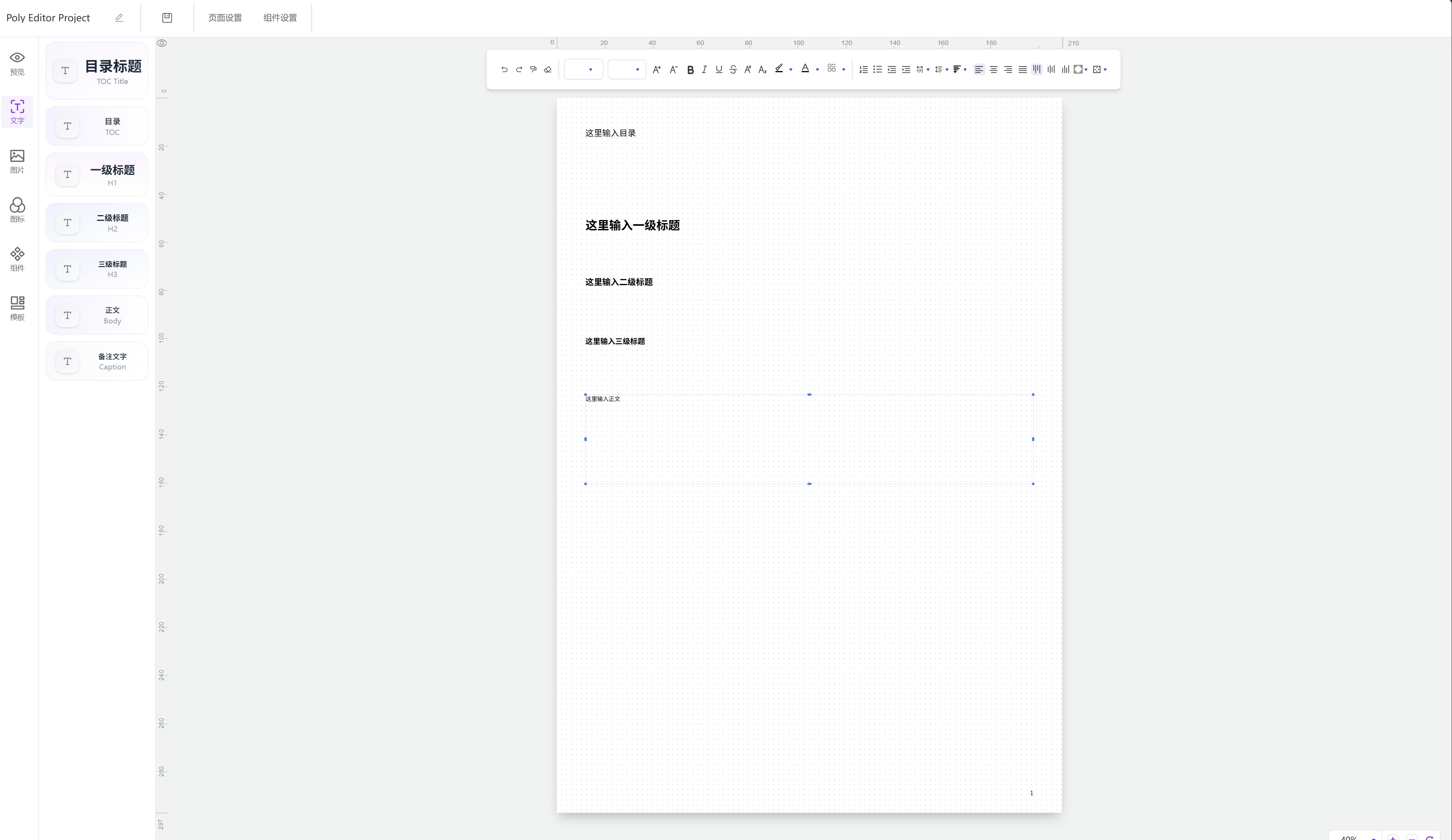Open the 组件设置 tab
The image size is (1452, 840).
pos(280,18)
